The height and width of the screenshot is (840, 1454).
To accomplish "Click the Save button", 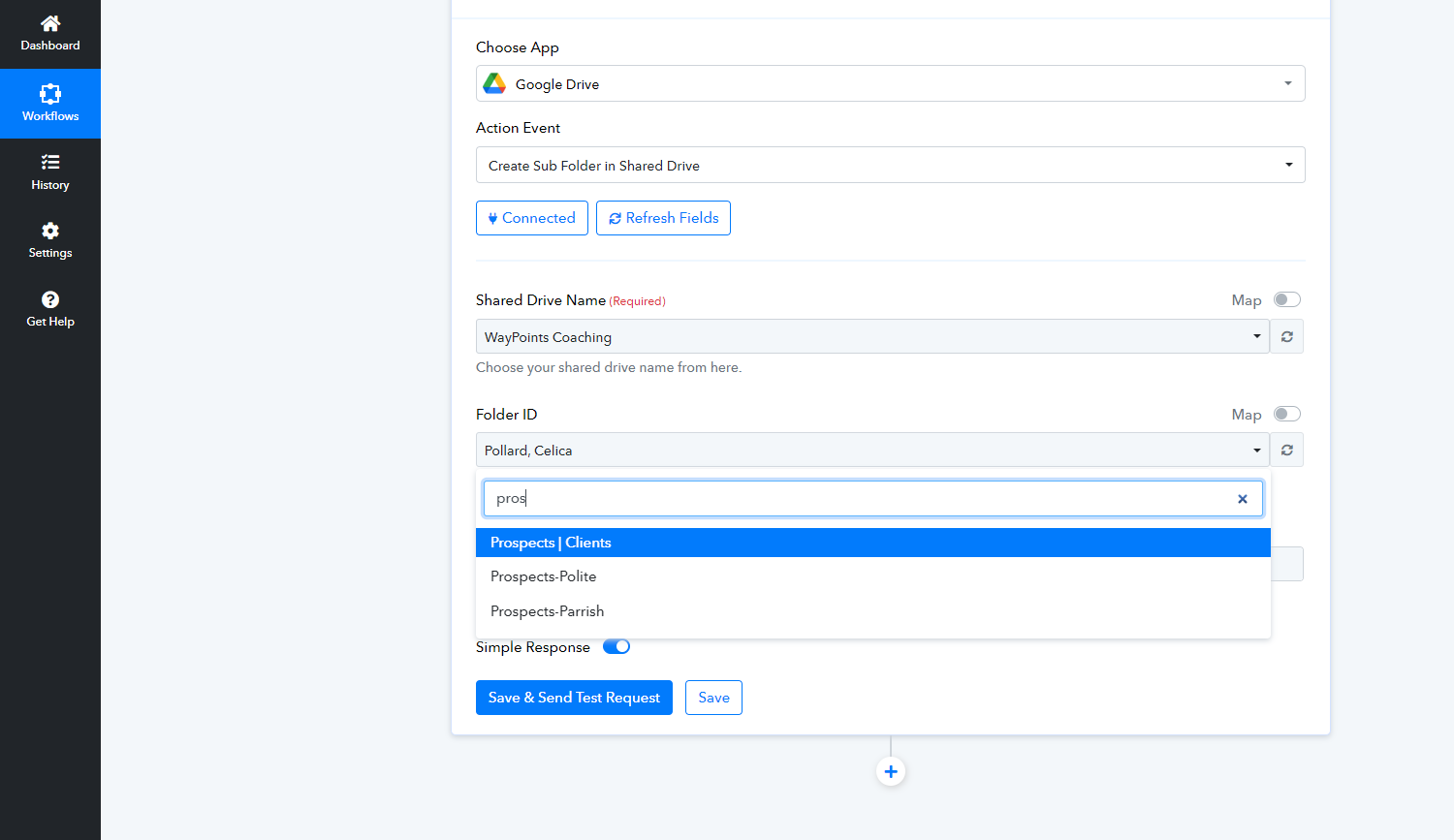I will pyautogui.click(x=713, y=698).
